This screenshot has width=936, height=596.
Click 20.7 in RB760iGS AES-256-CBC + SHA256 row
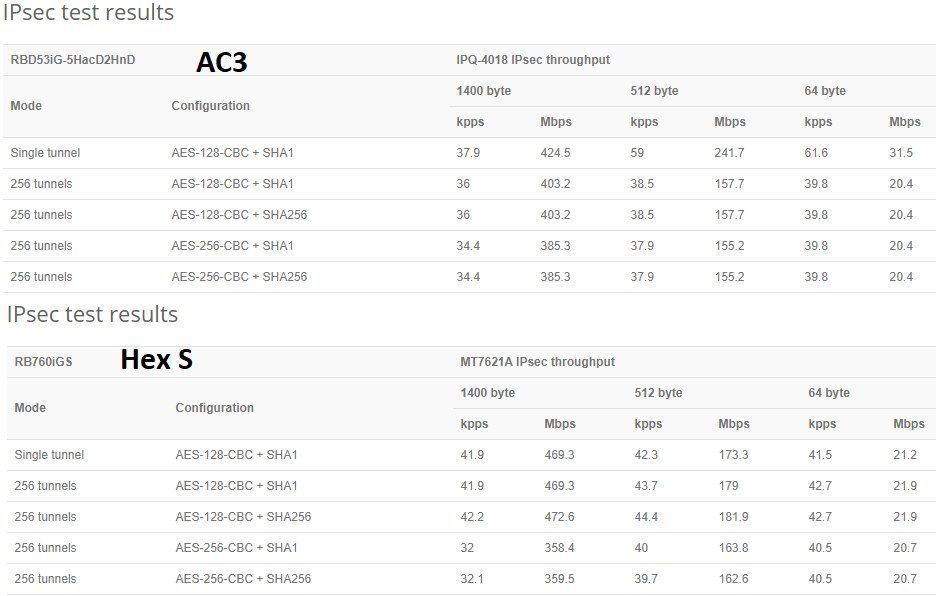click(905, 579)
